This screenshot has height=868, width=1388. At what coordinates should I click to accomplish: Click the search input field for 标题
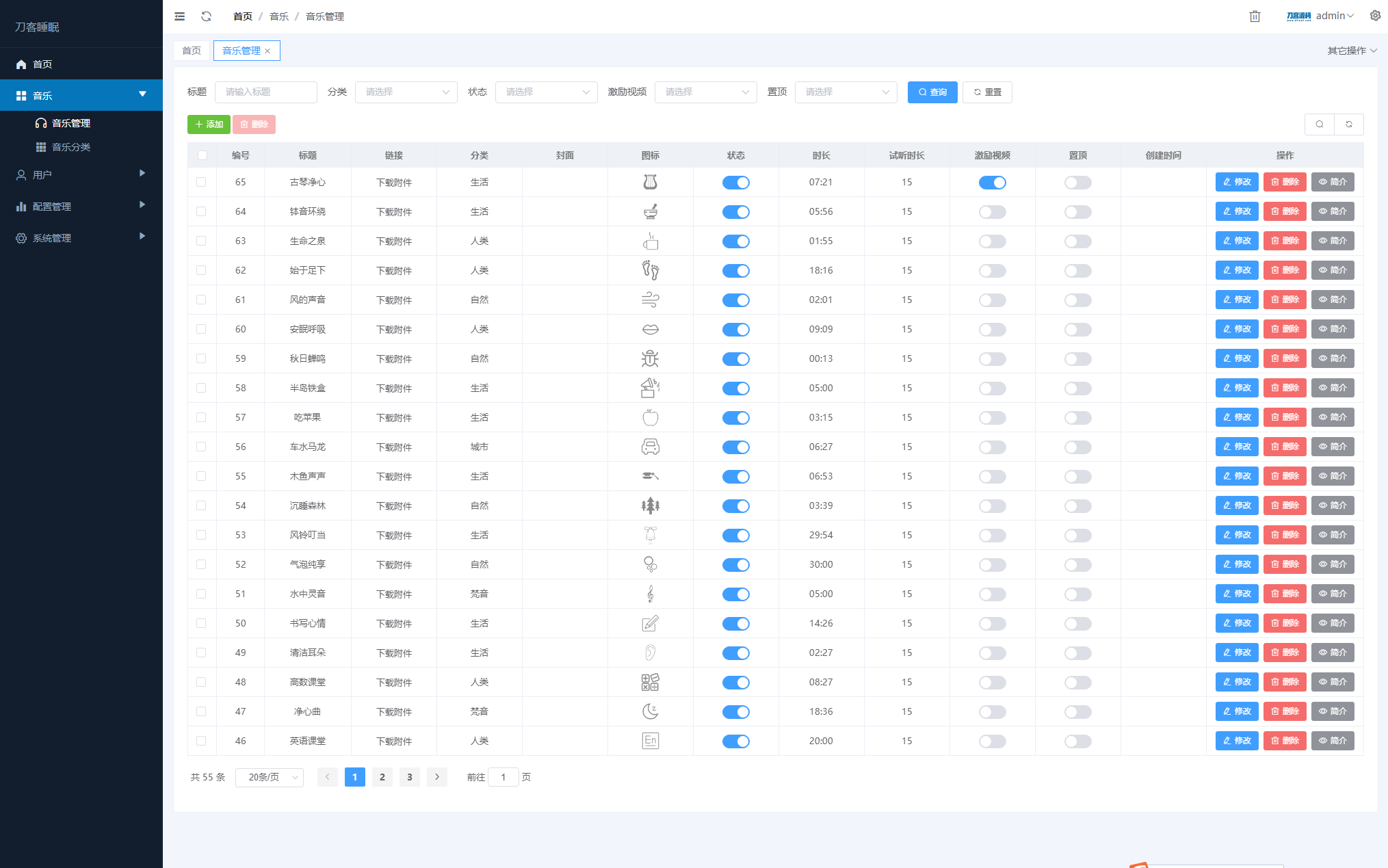pos(265,91)
